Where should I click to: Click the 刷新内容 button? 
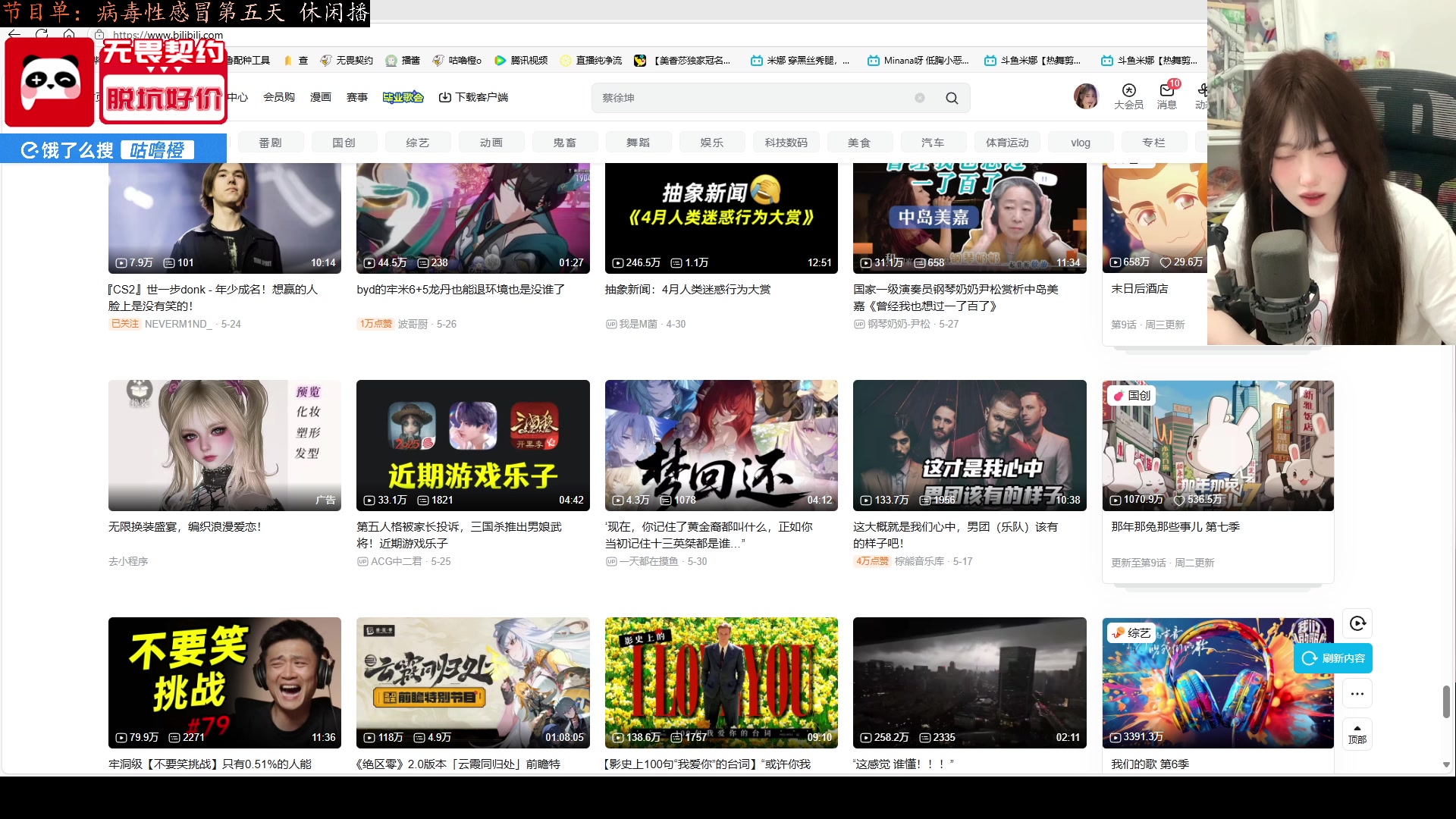(x=1333, y=658)
